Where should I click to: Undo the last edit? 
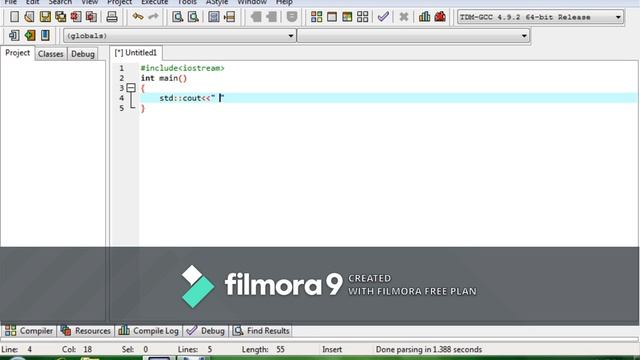point(138,17)
